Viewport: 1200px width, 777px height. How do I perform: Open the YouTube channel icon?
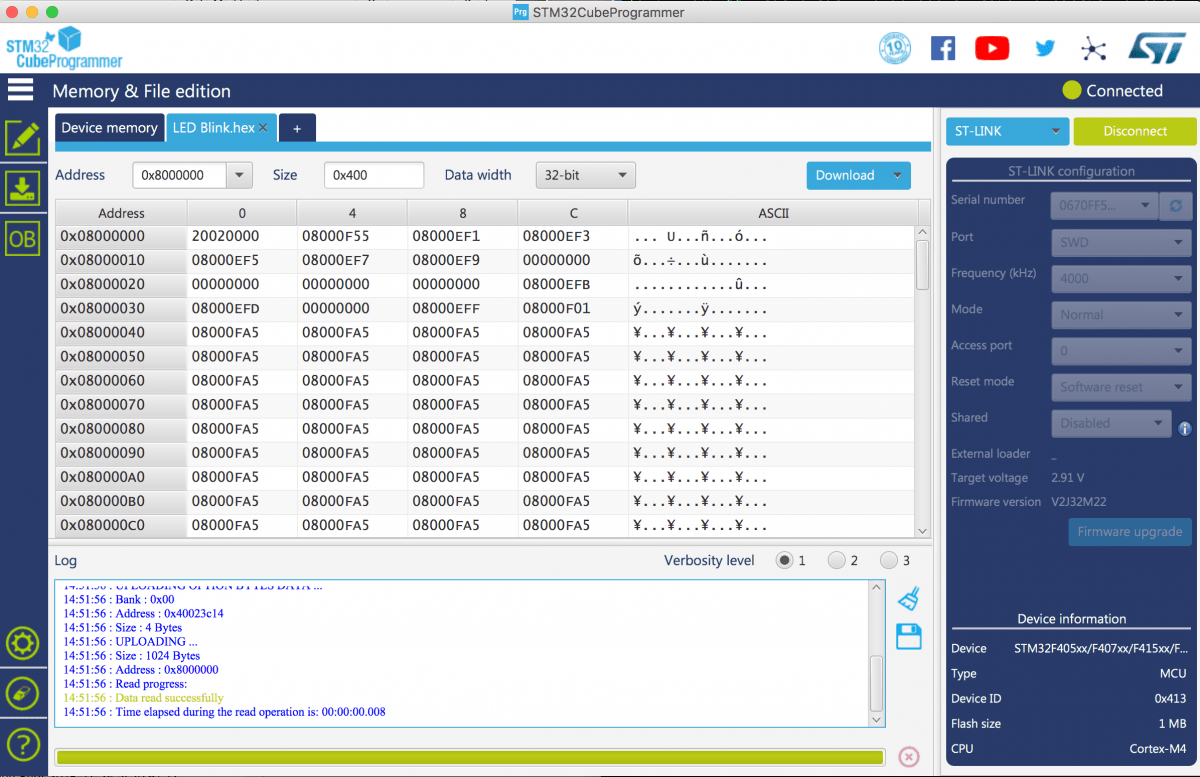(x=992, y=47)
